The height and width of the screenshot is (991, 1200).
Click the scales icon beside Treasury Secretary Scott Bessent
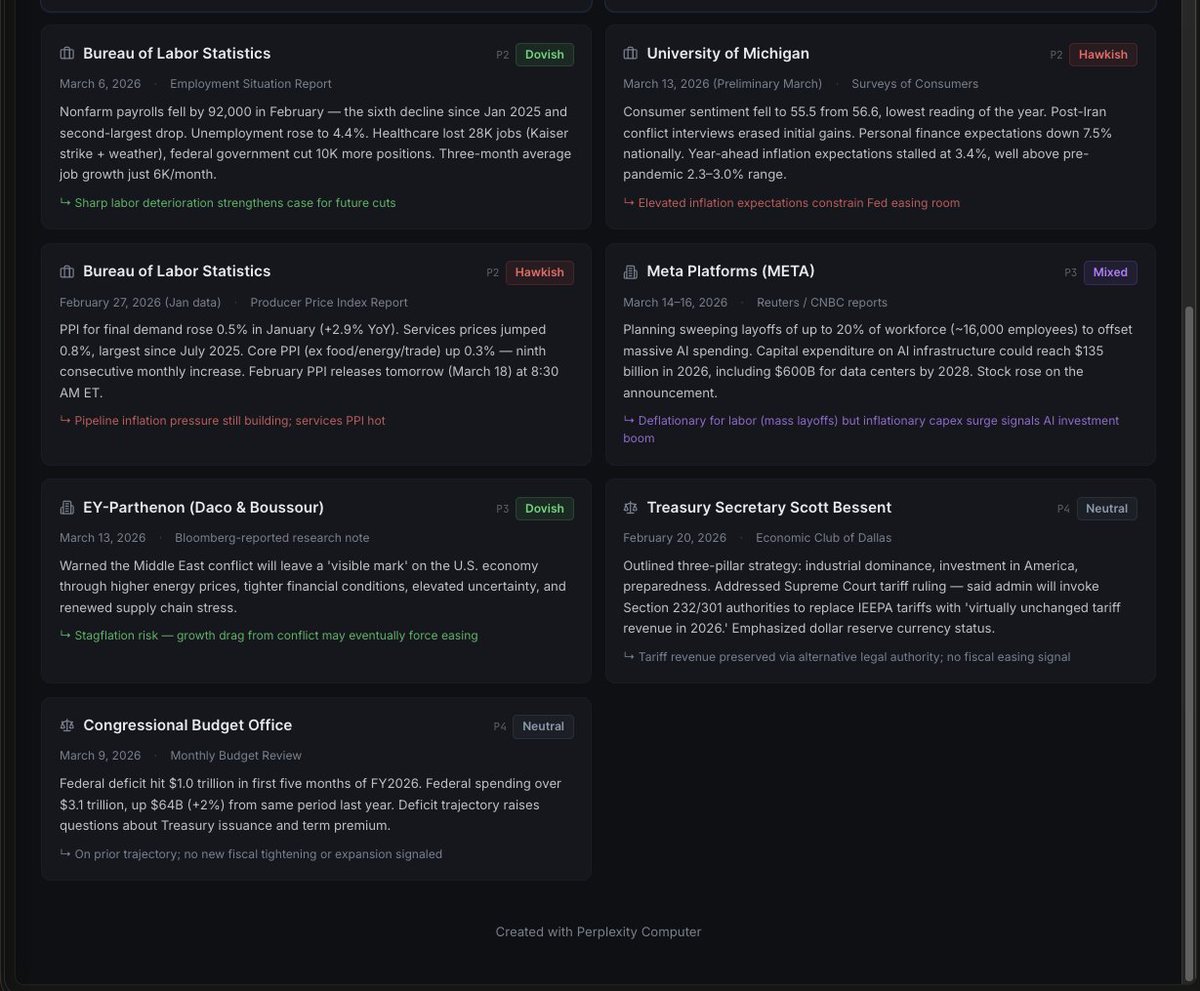click(631, 508)
